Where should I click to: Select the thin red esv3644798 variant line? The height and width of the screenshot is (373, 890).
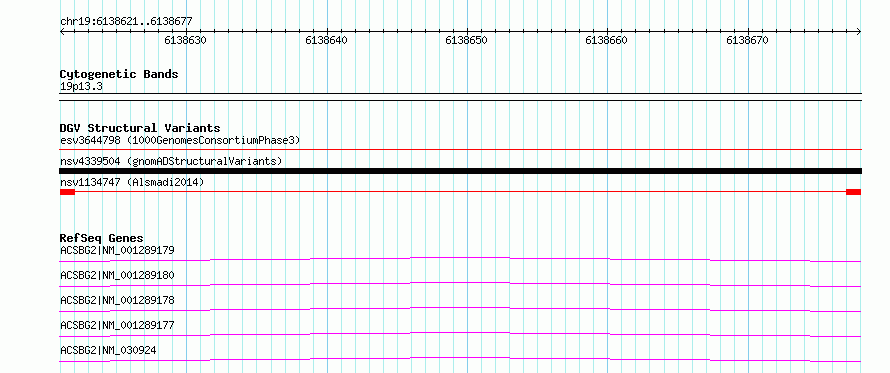[461, 150]
